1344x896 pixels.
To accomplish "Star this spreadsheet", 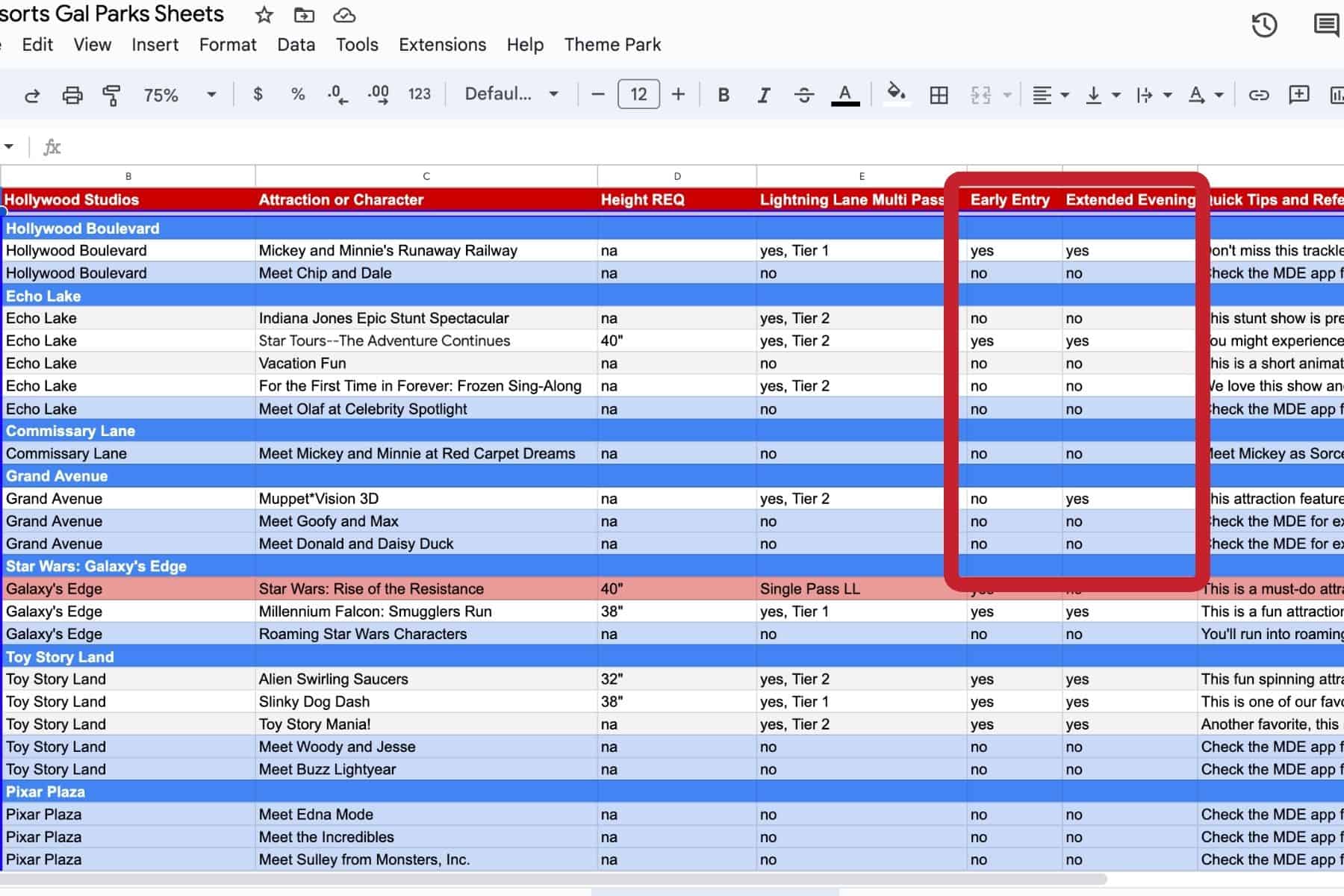I will (x=264, y=15).
